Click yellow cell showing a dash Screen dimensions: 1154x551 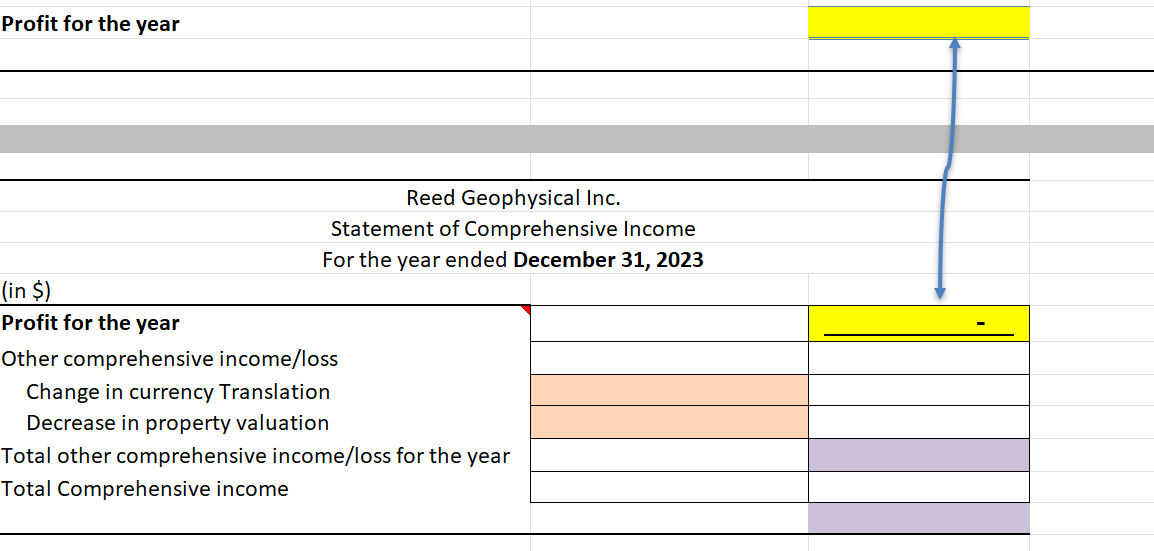918,324
